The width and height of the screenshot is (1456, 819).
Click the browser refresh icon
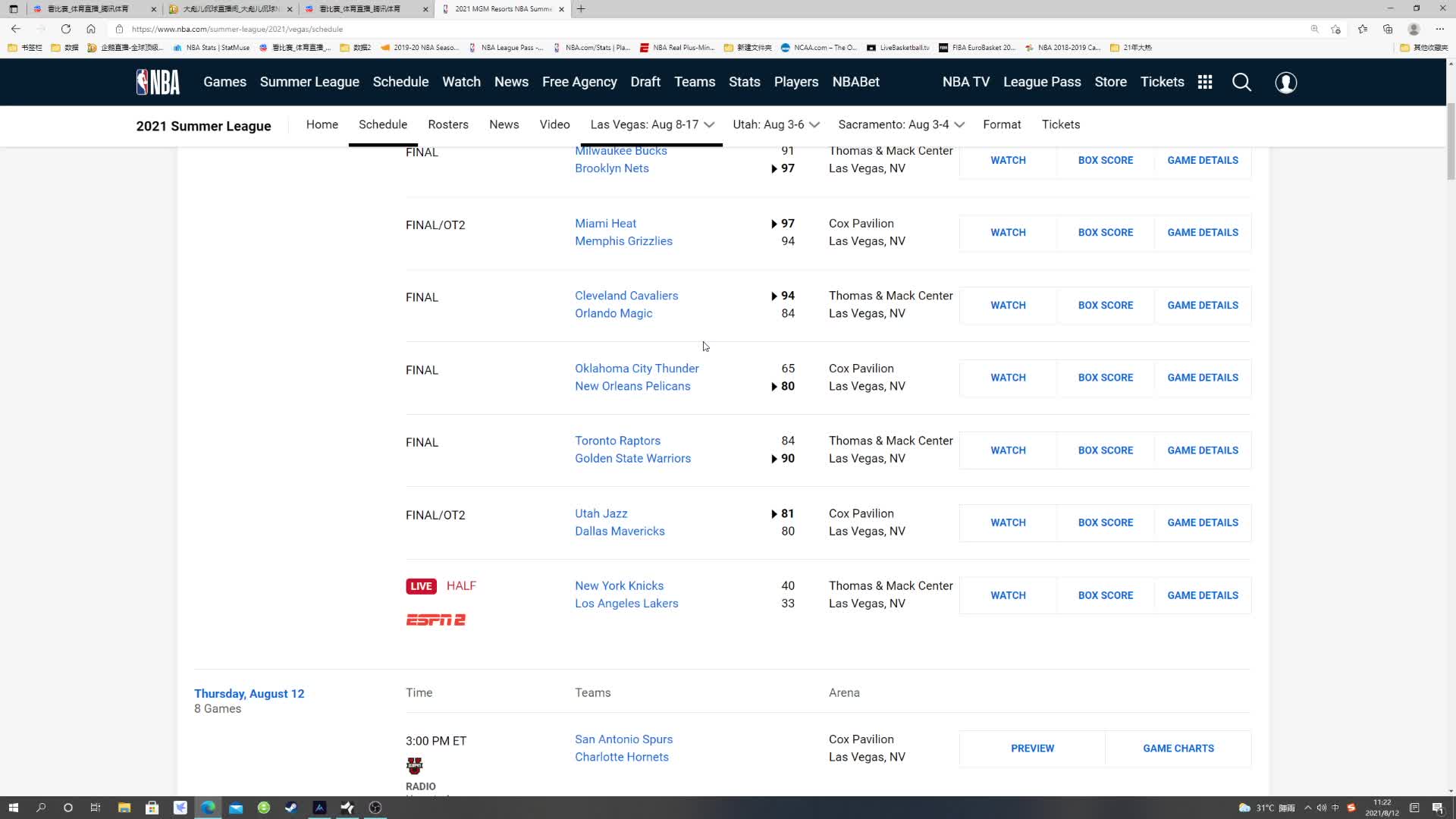(x=66, y=29)
